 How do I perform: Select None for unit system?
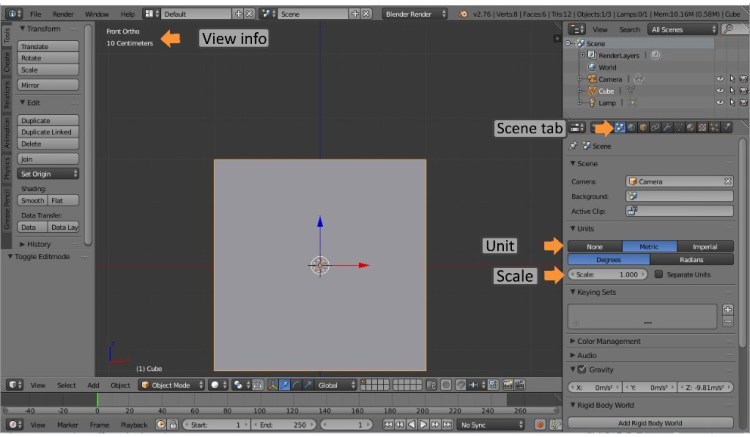coord(595,246)
